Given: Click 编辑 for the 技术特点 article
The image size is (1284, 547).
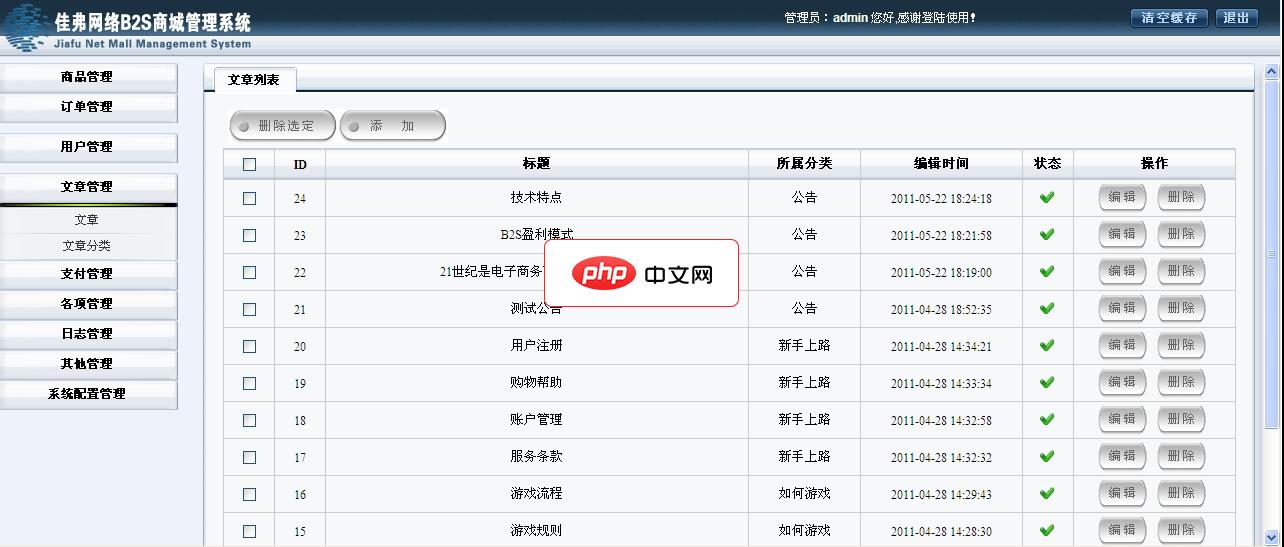Looking at the screenshot, I should point(1123,197).
